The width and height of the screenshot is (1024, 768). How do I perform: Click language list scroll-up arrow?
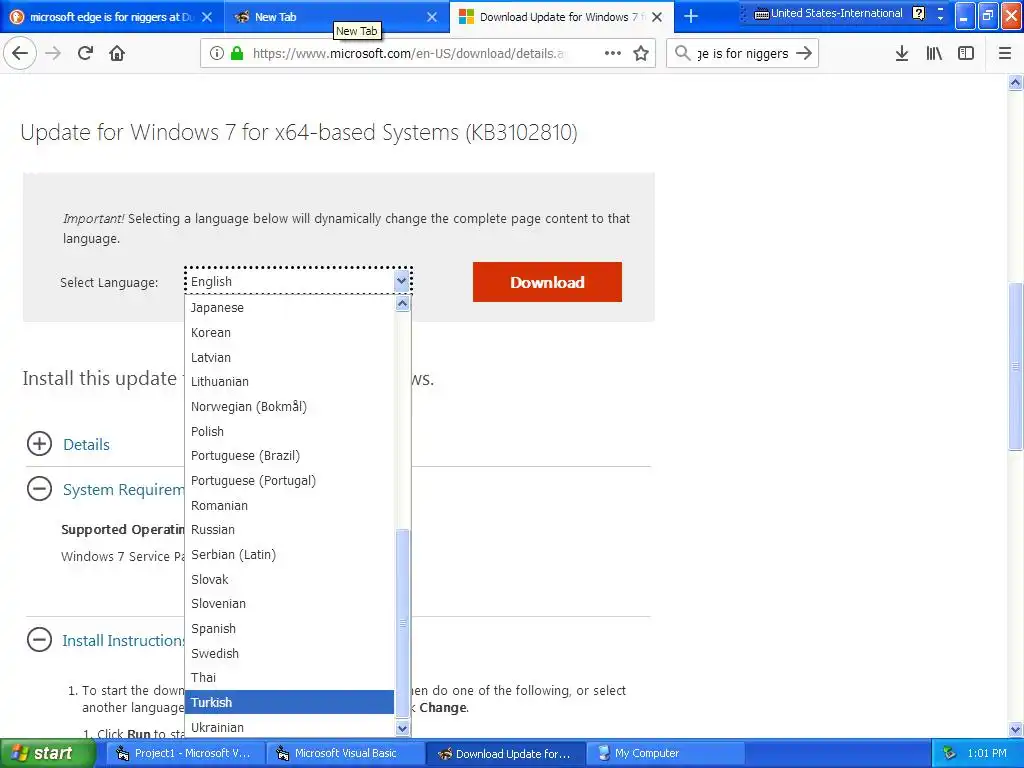[403, 304]
